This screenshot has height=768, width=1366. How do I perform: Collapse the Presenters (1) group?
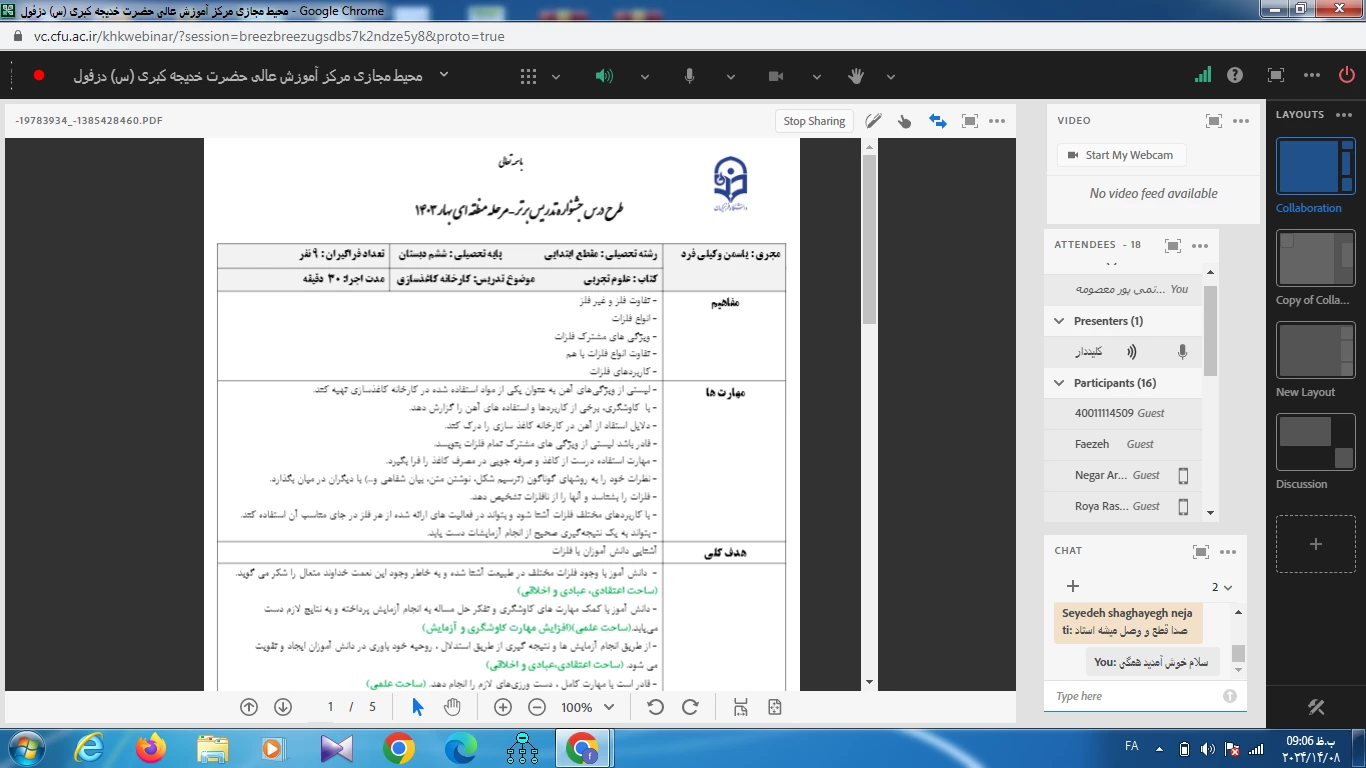(x=1059, y=321)
